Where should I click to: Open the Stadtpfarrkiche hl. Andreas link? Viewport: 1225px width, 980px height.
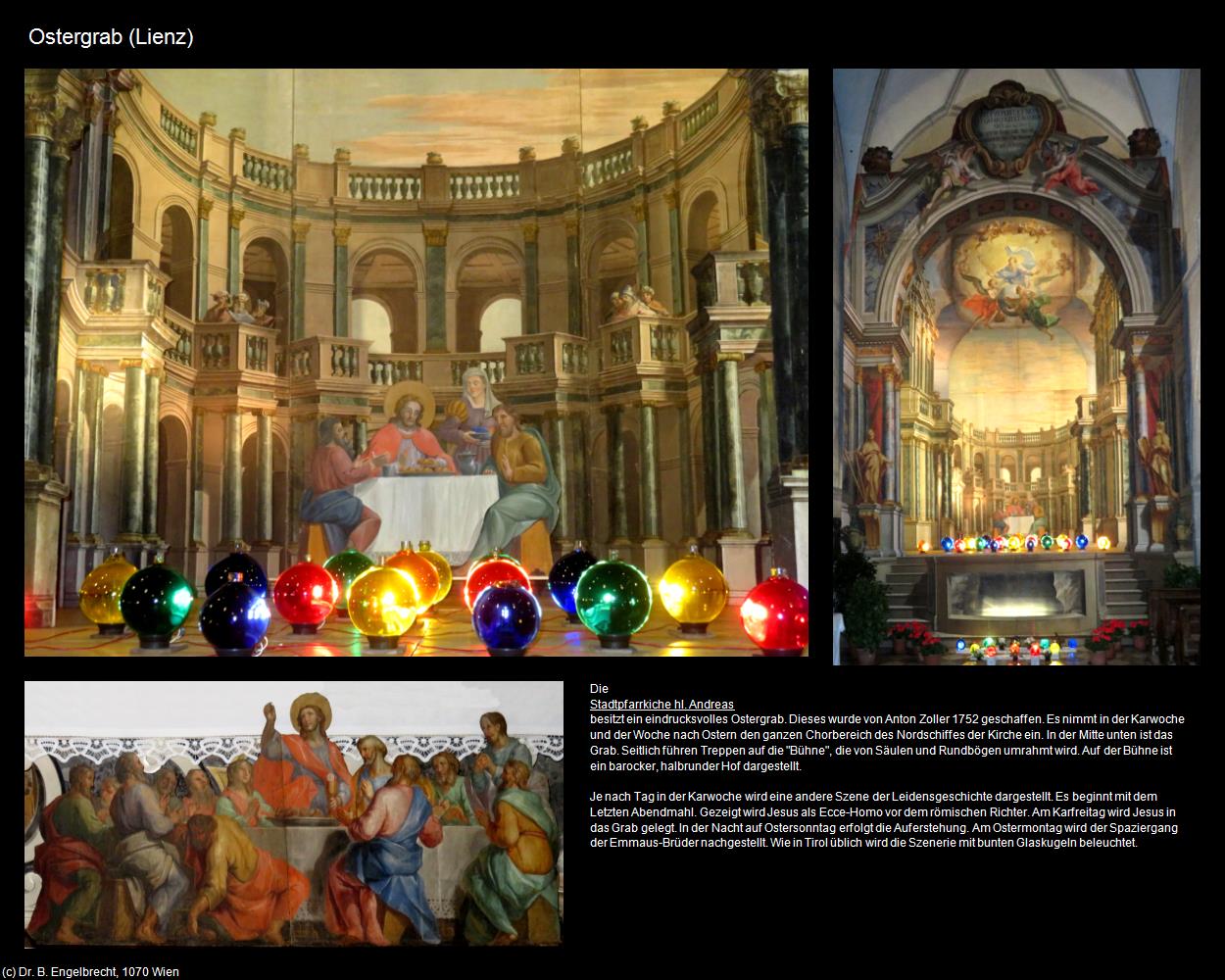coord(661,704)
